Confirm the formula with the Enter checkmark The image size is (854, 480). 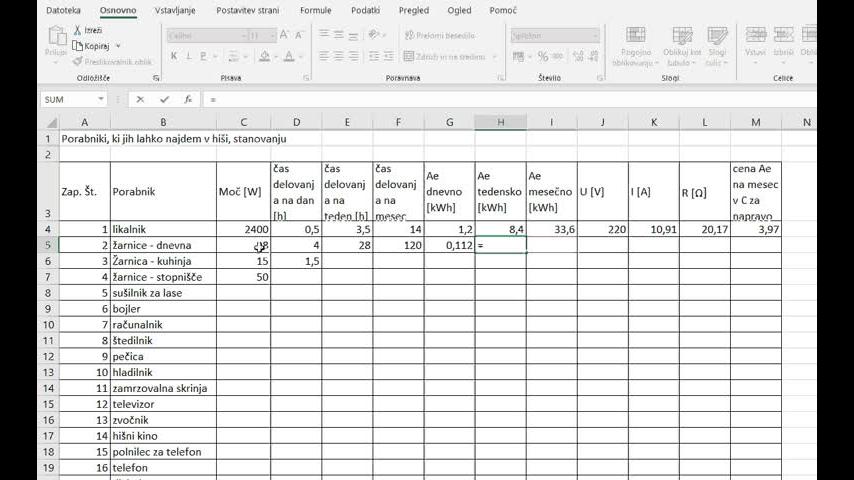(x=164, y=100)
